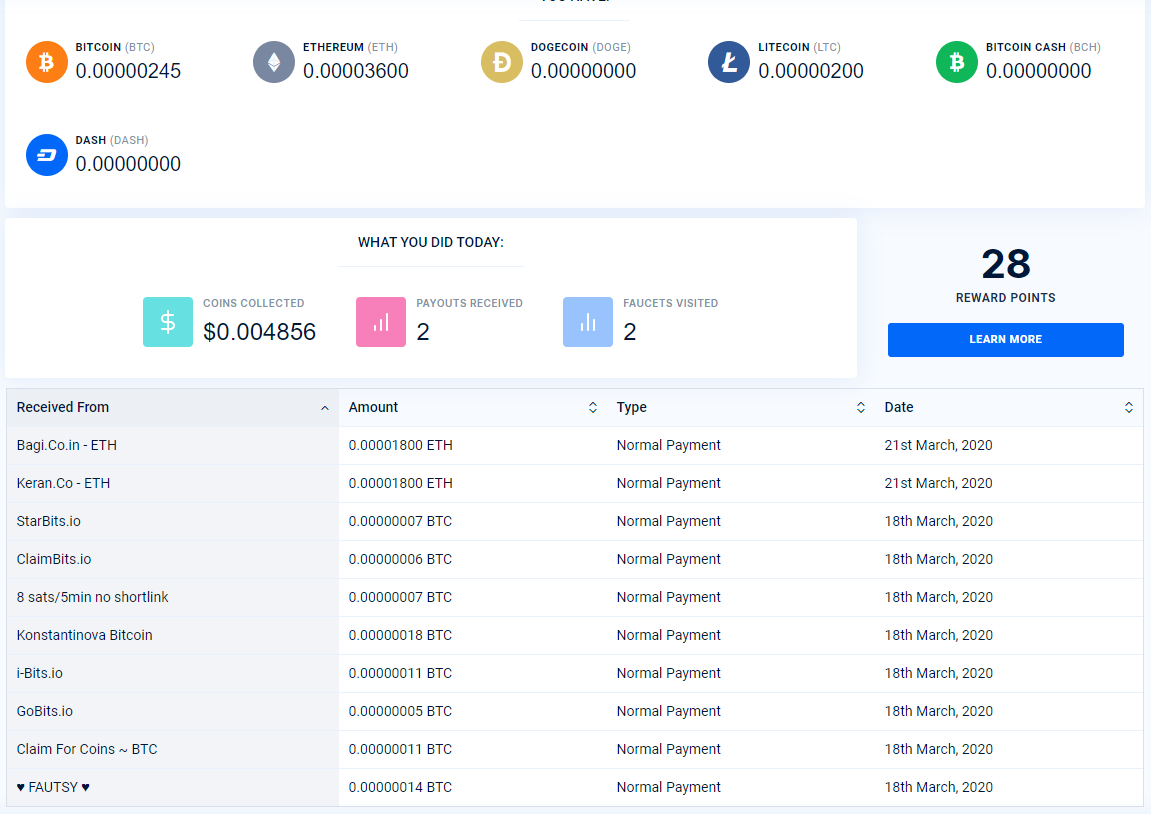Click the pink Payouts Received chart icon
The height and width of the screenshot is (814, 1151).
click(381, 322)
